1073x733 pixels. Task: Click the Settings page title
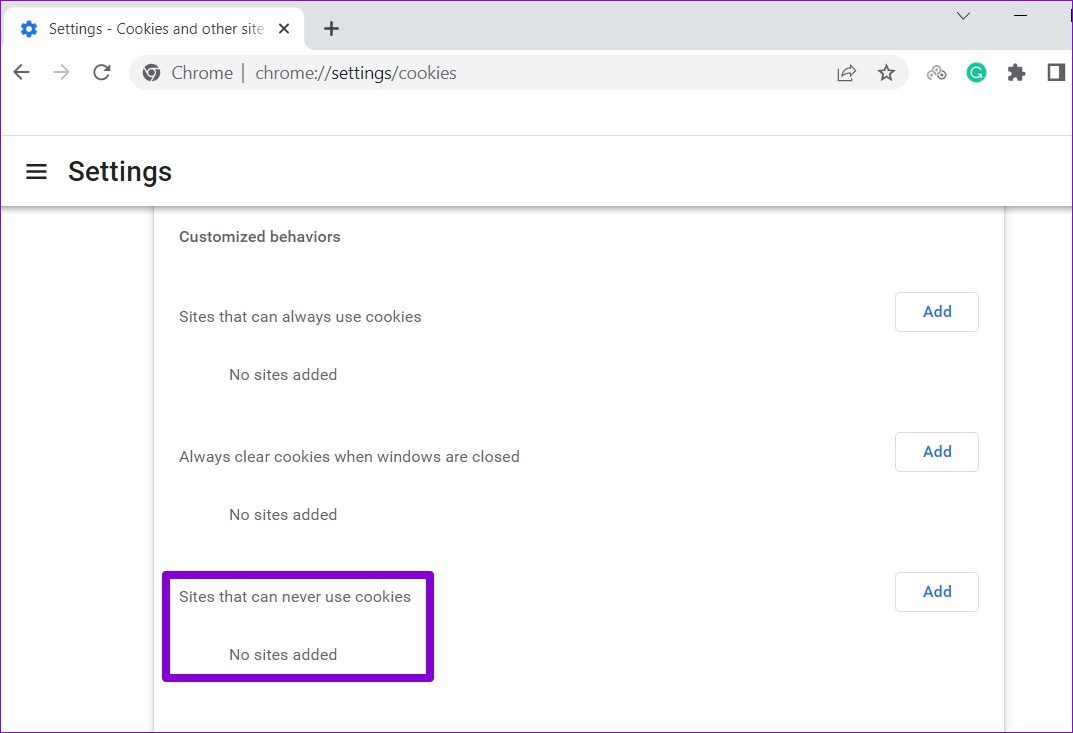pyautogui.click(x=120, y=171)
